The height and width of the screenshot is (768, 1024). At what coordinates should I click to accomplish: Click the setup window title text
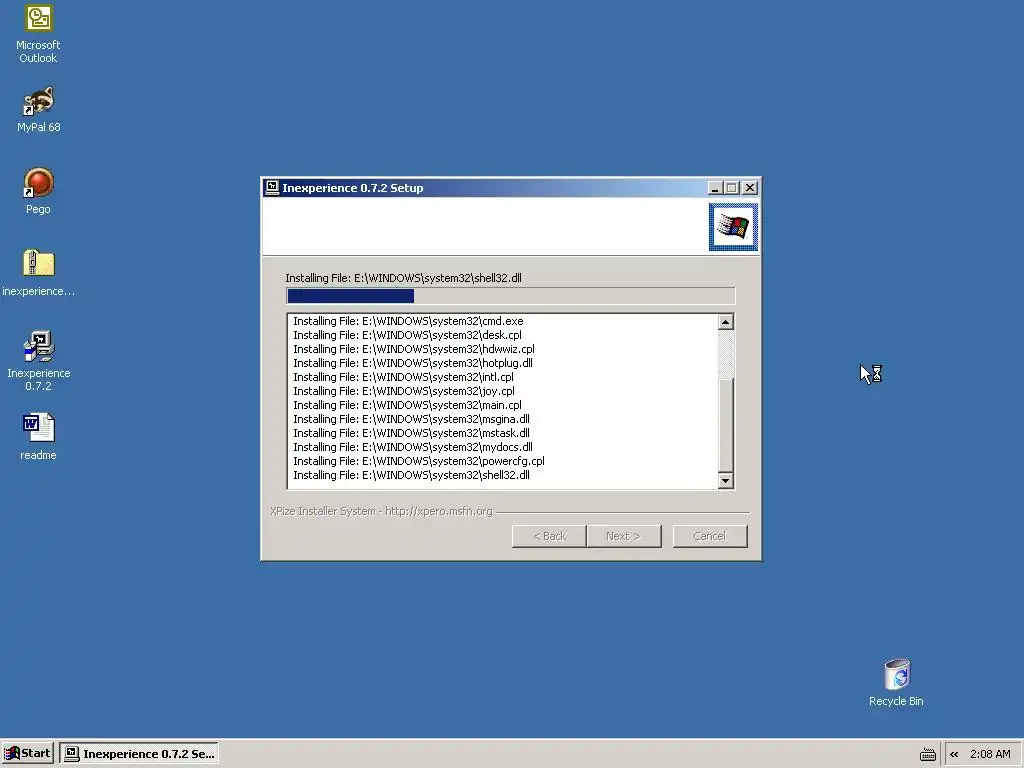(353, 188)
